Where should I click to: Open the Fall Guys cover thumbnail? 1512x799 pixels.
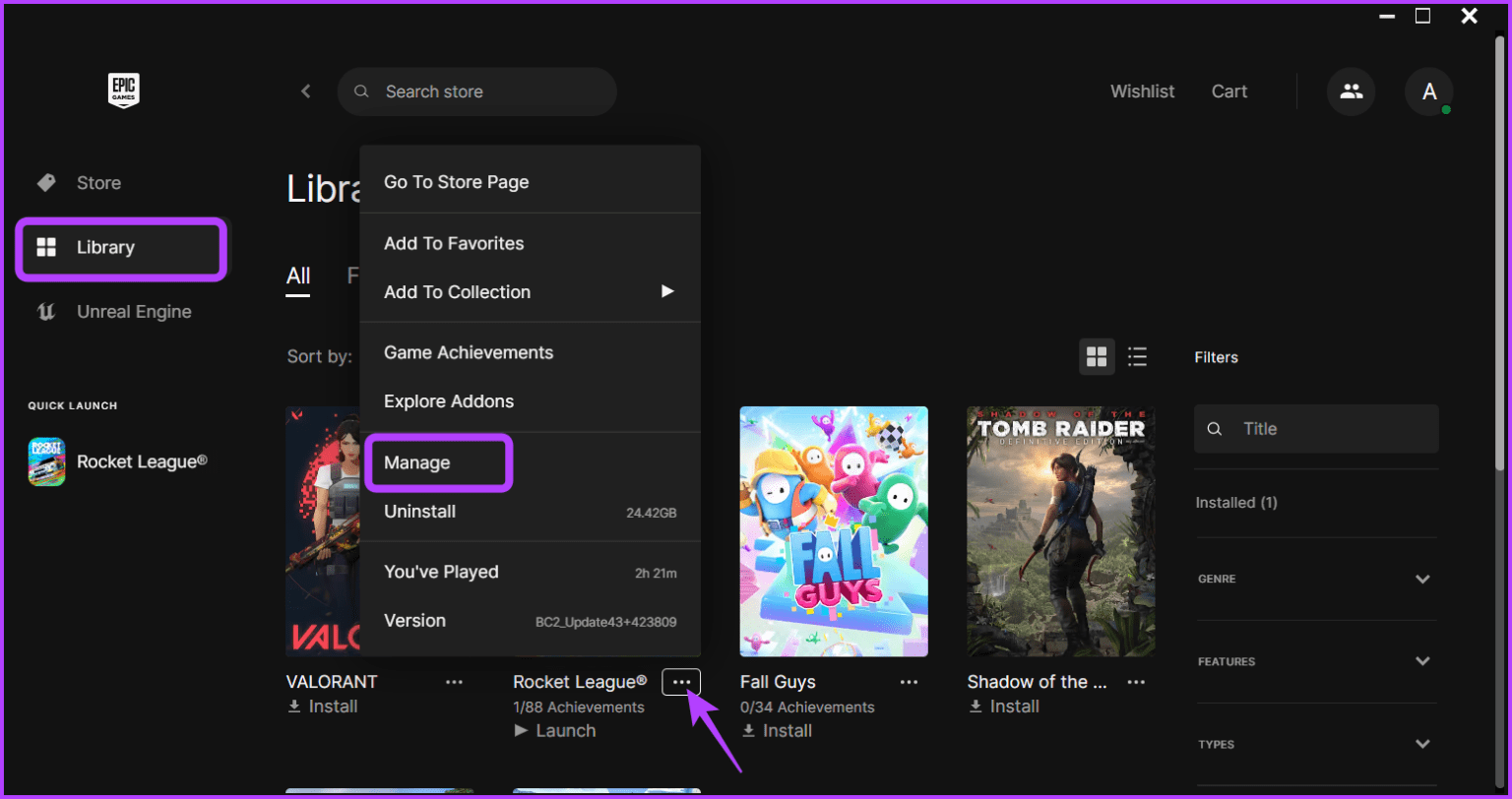click(834, 531)
